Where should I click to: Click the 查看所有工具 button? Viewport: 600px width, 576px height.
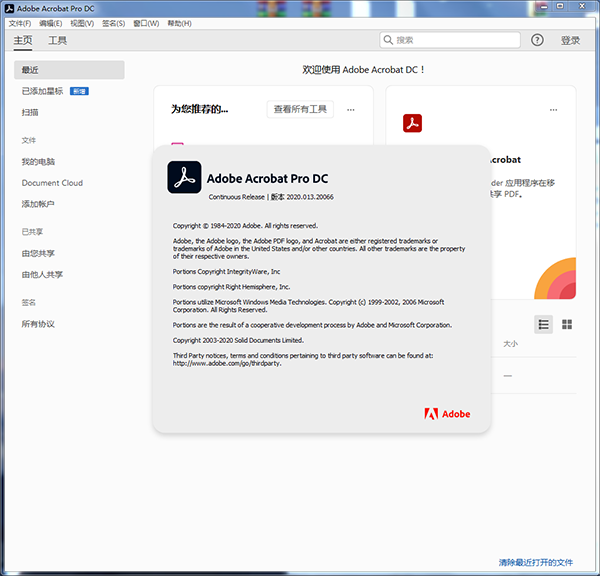tap(300, 109)
